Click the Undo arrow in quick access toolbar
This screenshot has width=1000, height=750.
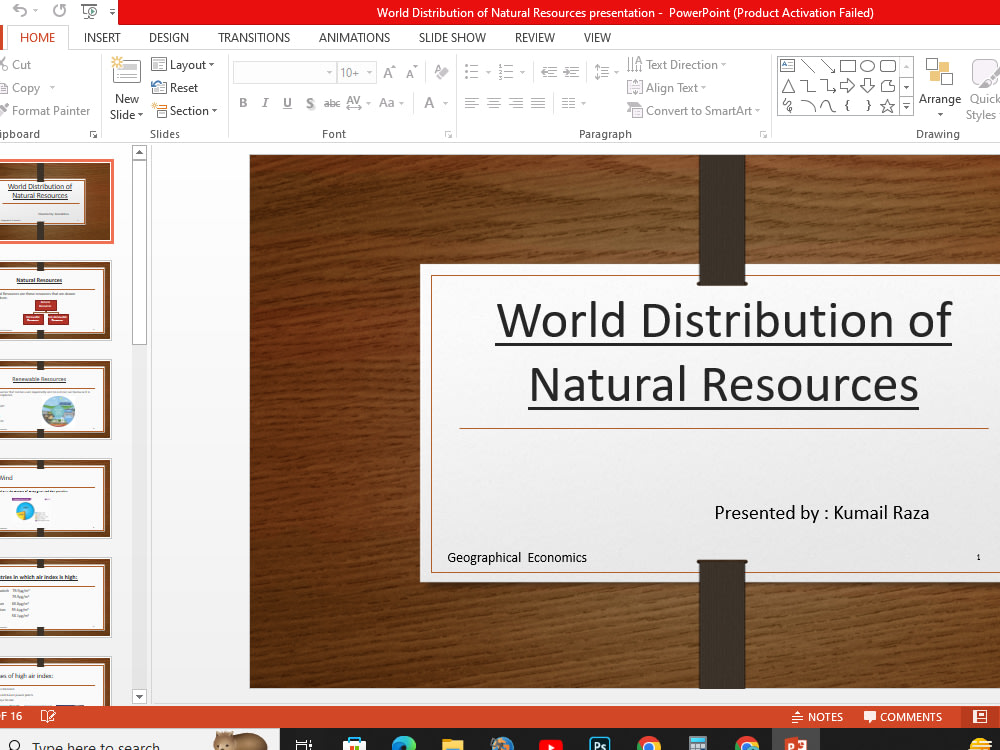click(x=19, y=11)
